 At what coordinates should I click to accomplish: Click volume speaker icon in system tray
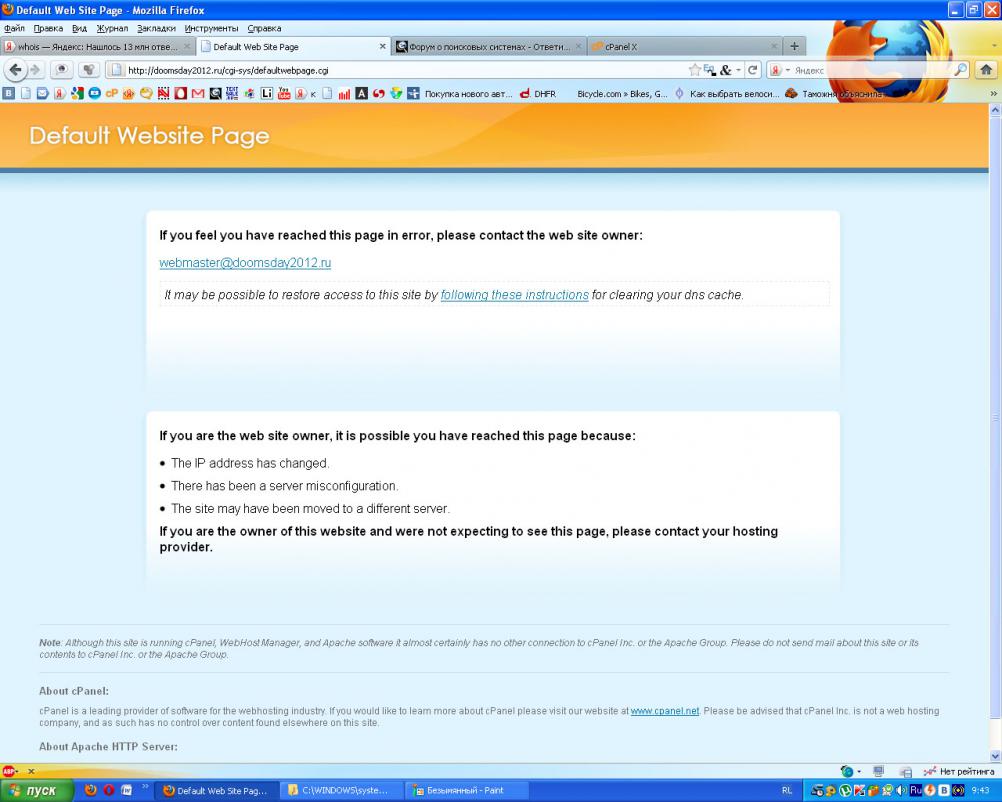coord(902,790)
